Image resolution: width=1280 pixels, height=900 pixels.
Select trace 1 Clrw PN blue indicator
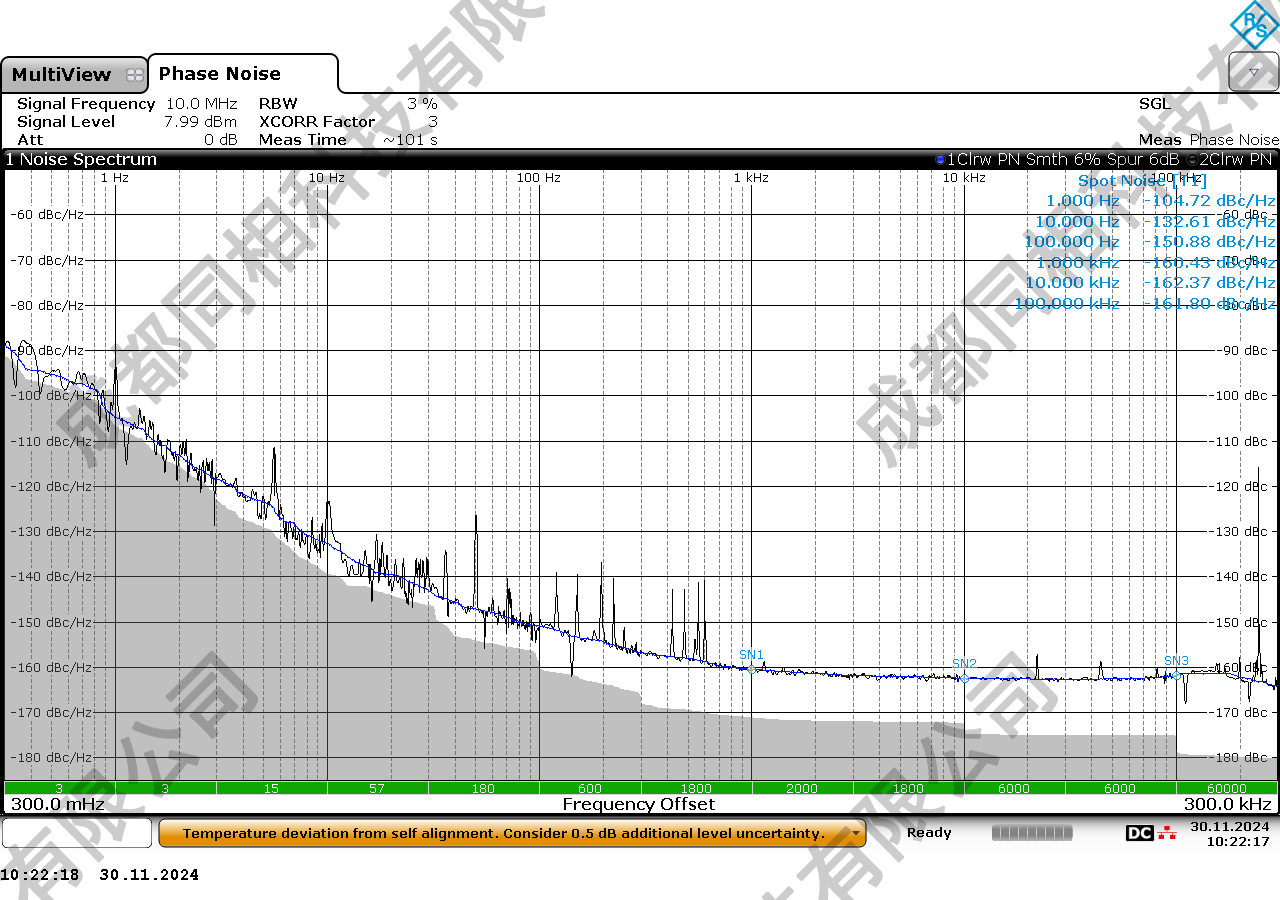click(940, 160)
